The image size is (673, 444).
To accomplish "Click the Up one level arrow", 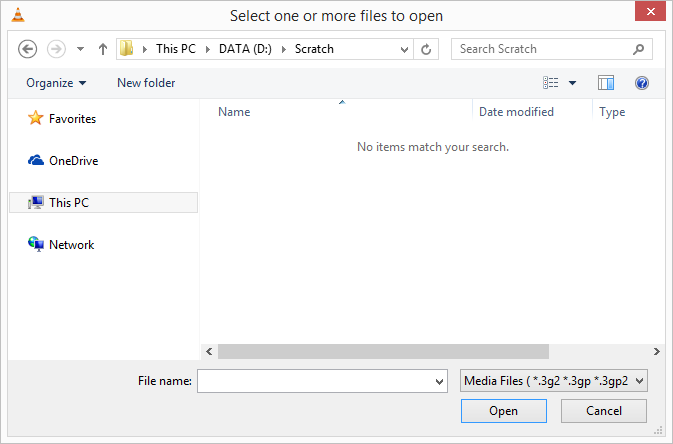I will 102,49.
